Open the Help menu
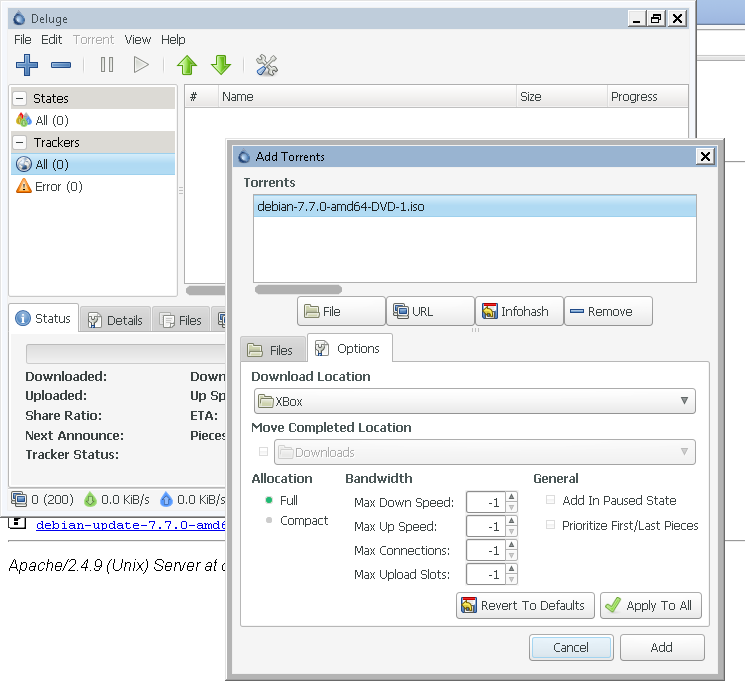This screenshot has width=745, height=692. pyautogui.click(x=173, y=39)
